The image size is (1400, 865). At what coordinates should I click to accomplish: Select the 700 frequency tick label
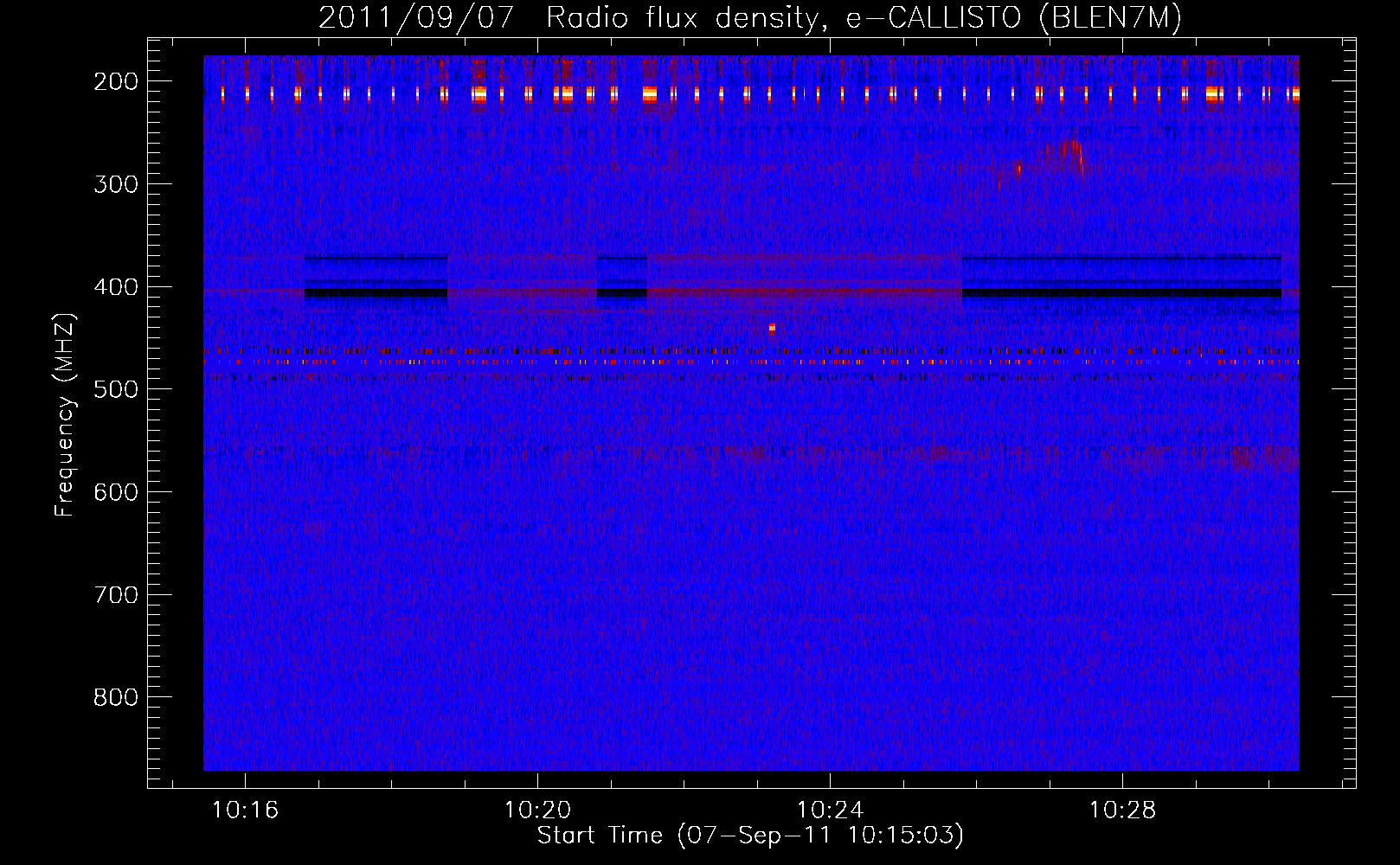(x=116, y=595)
